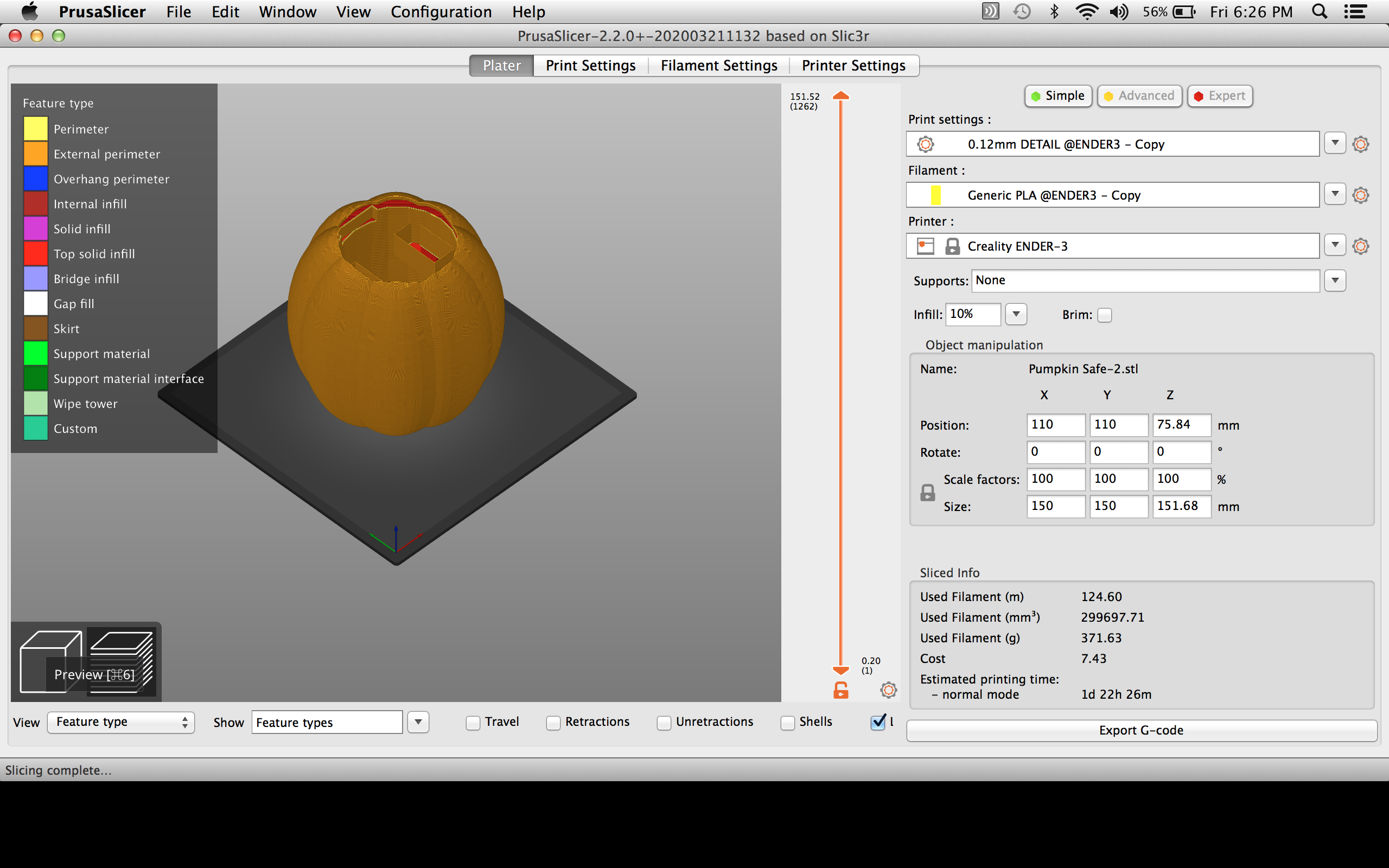This screenshot has width=1389, height=868.
Task: Click the print settings preset cog icon
Action: (925, 144)
